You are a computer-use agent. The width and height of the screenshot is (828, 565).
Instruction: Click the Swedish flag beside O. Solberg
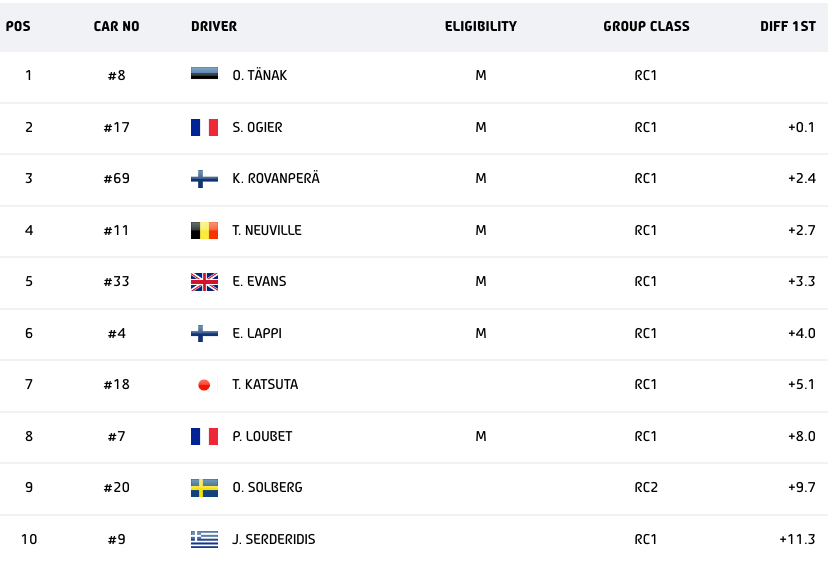204,488
